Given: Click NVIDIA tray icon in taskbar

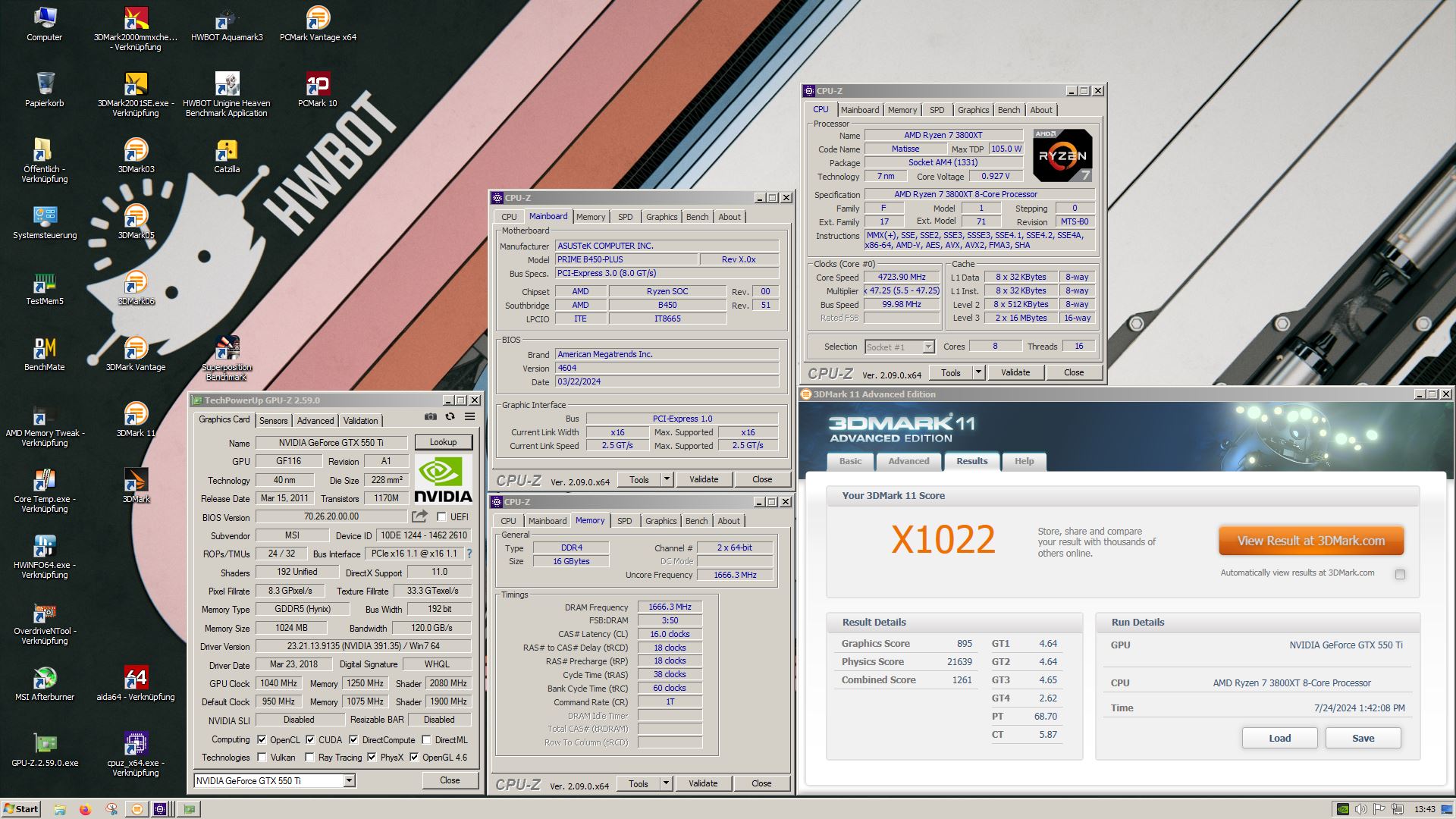Looking at the screenshot, I should point(1343,809).
